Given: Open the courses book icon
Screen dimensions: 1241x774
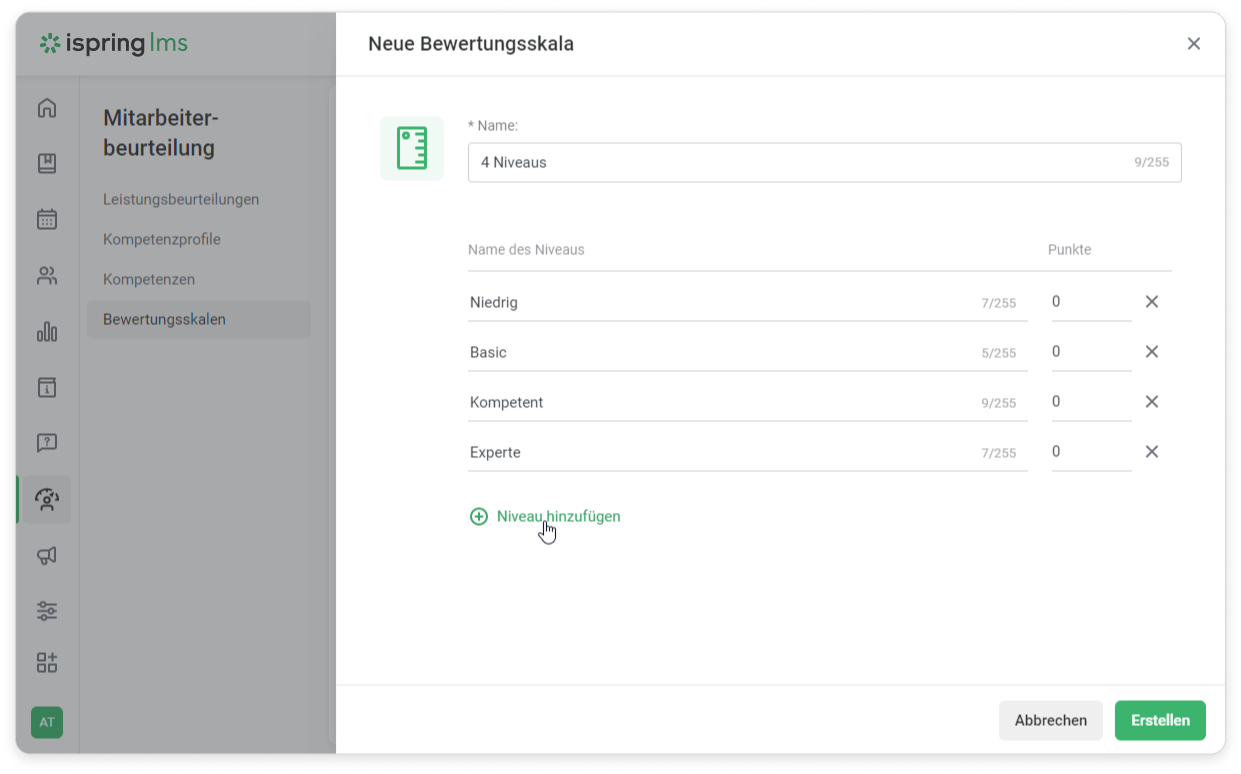Looking at the screenshot, I should (x=47, y=163).
